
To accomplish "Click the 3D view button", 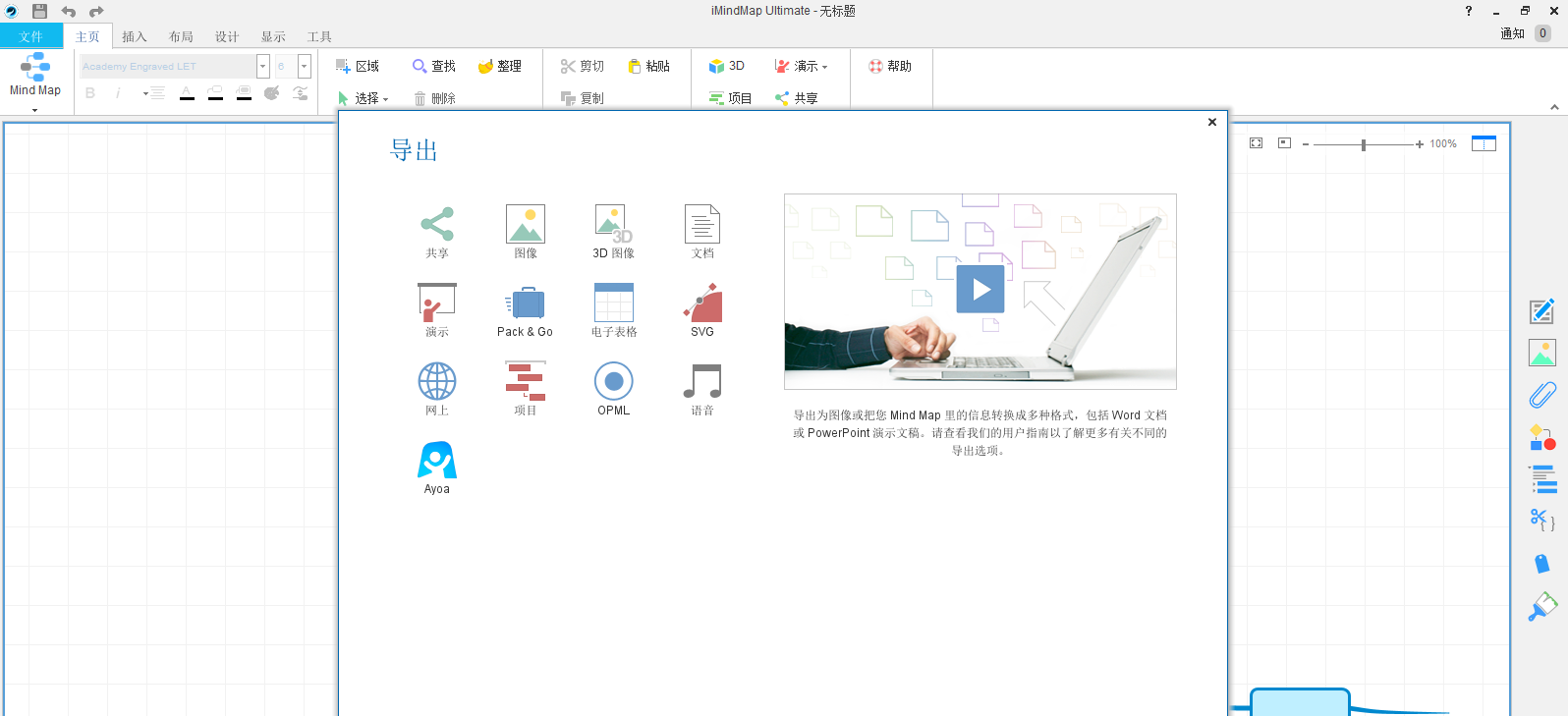I will [x=726, y=66].
